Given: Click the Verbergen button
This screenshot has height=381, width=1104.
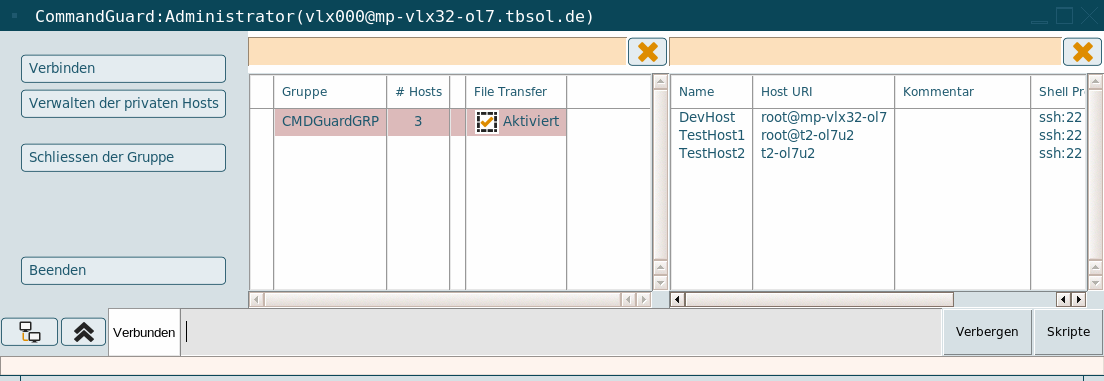Looking at the screenshot, I should click(x=986, y=332).
